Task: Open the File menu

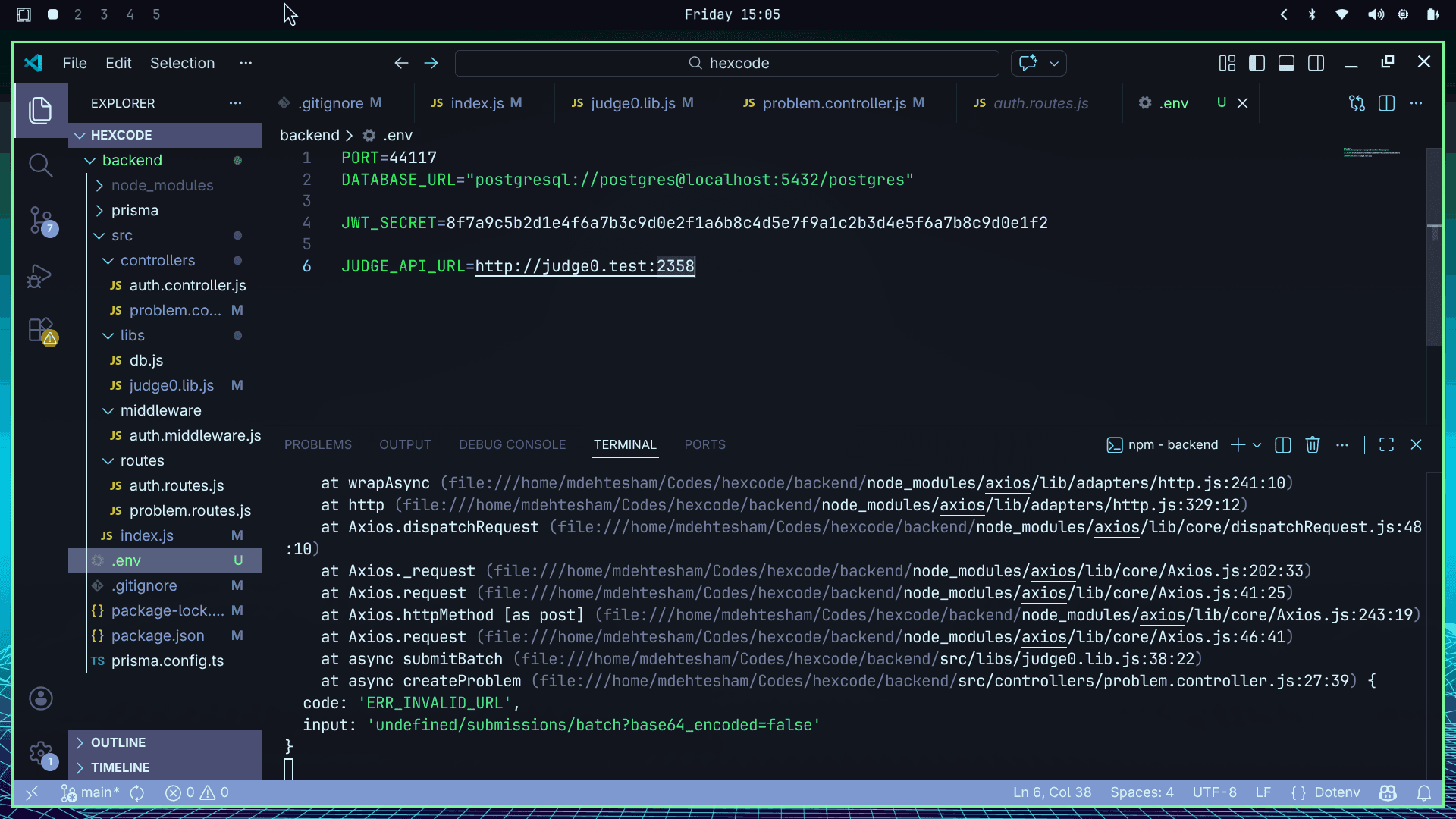Action: [x=74, y=63]
